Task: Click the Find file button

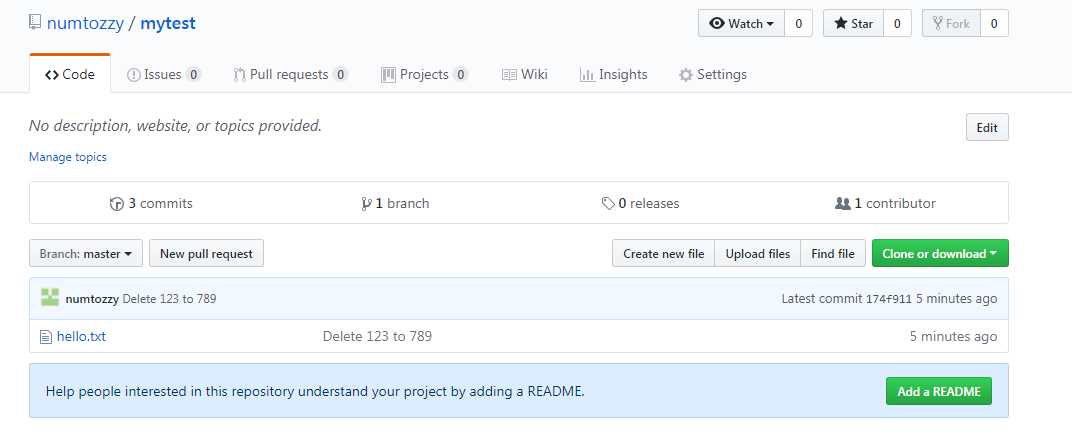Action: (833, 253)
